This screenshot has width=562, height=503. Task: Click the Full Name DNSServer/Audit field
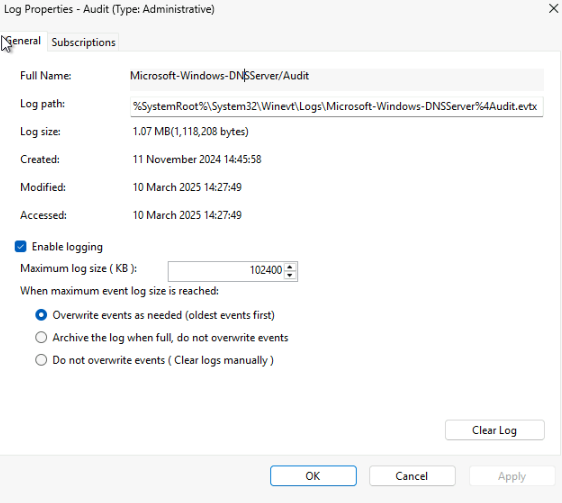337,76
